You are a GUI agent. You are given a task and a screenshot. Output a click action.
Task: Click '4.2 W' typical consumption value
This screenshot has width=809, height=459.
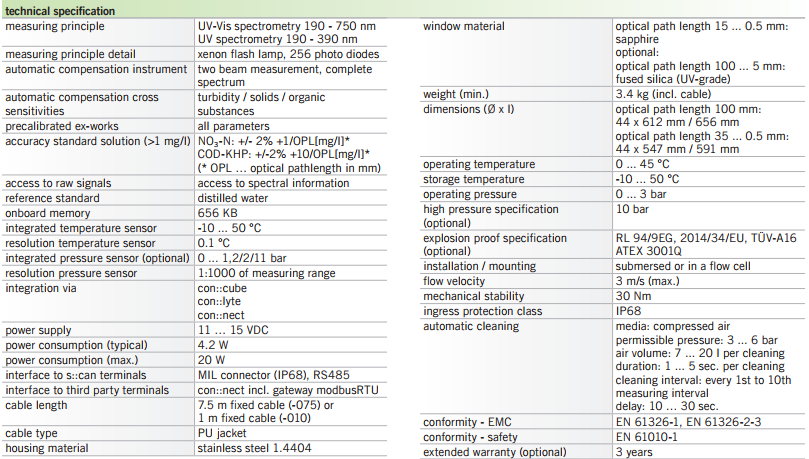tap(213, 345)
